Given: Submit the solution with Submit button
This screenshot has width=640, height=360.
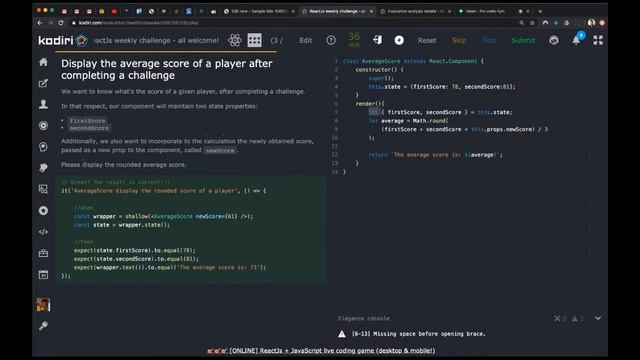Looking at the screenshot, I should [523, 40].
